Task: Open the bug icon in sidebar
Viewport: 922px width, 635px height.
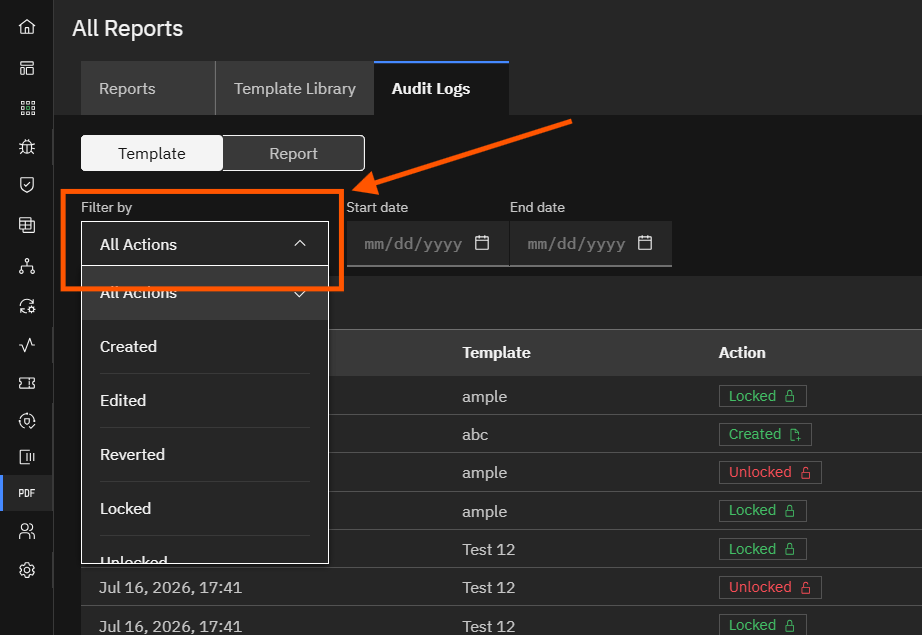Action: (26, 146)
